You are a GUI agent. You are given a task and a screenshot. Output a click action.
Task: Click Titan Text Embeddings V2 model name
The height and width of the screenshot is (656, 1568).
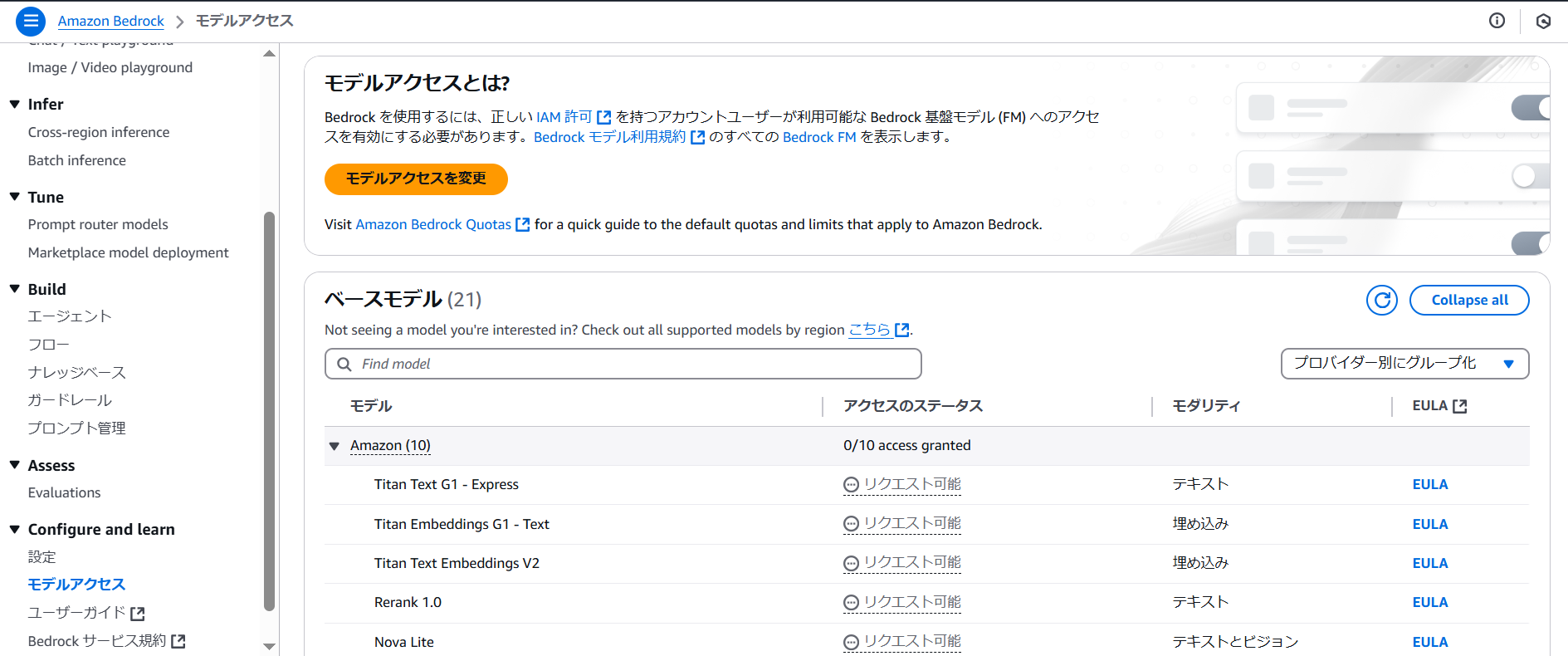pos(457,563)
